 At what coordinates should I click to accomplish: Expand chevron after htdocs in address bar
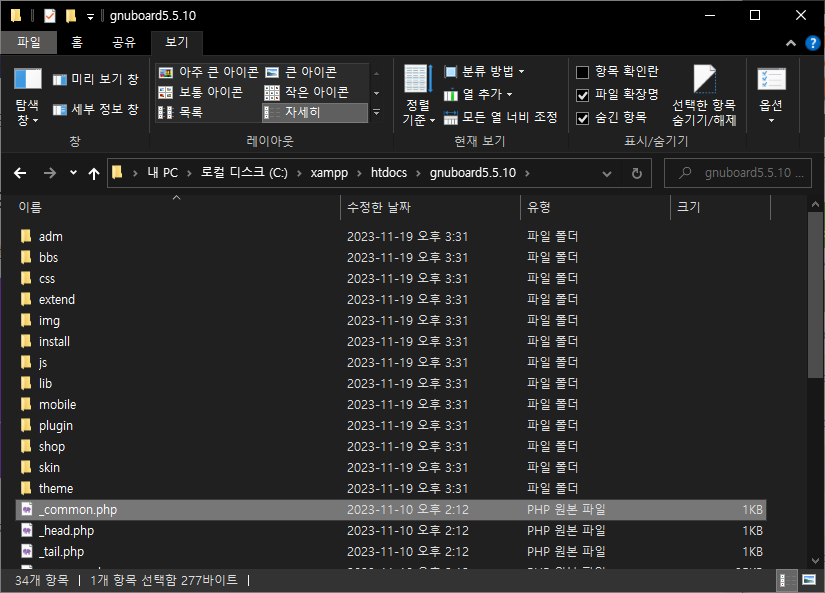[x=418, y=173]
